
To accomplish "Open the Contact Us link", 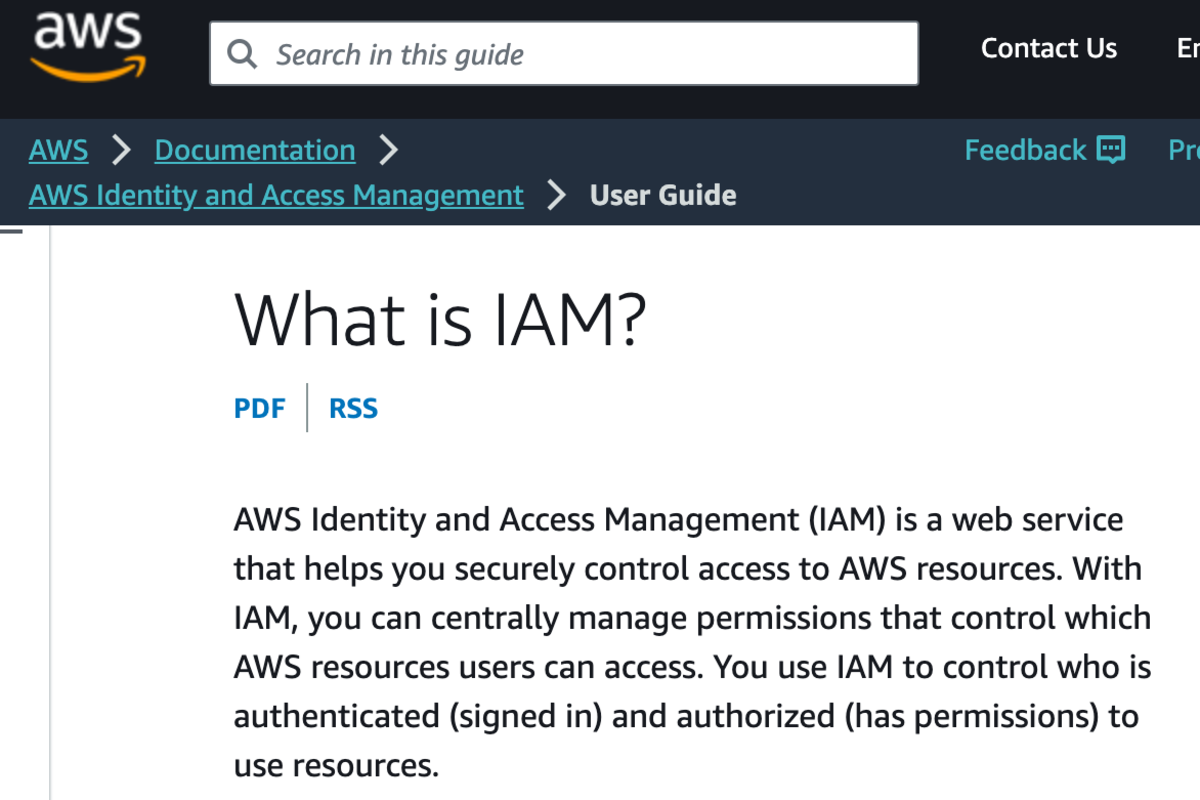I will tap(1049, 48).
